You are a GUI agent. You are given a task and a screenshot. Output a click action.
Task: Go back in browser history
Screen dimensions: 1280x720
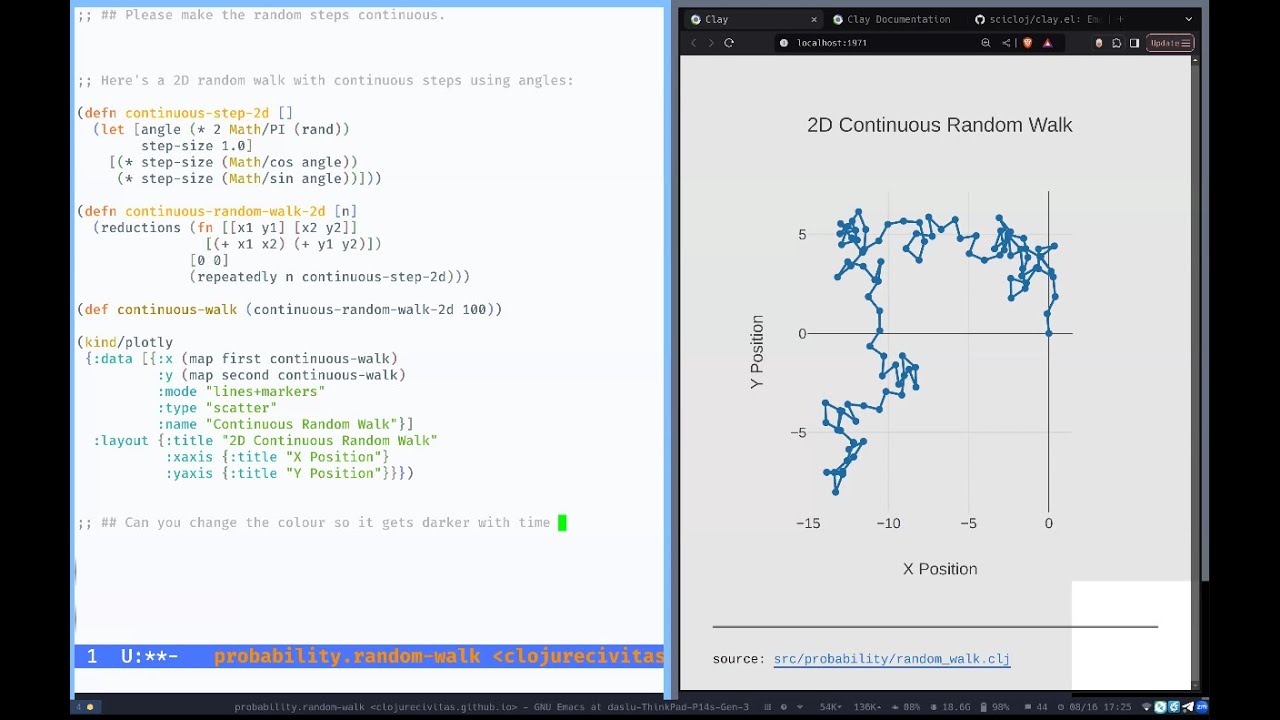[693, 43]
